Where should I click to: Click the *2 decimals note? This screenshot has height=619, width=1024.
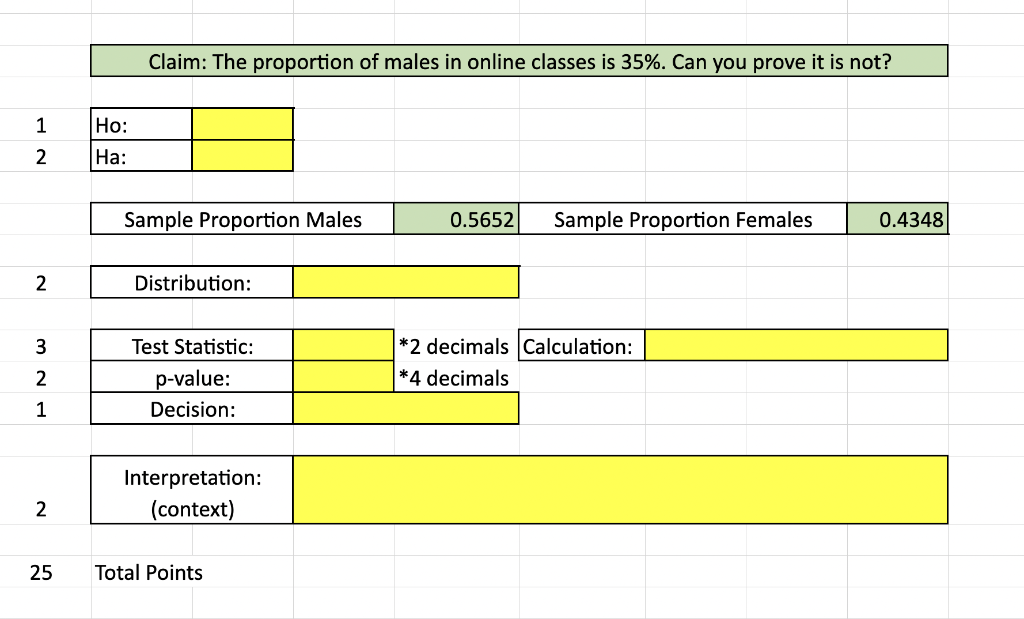point(454,346)
